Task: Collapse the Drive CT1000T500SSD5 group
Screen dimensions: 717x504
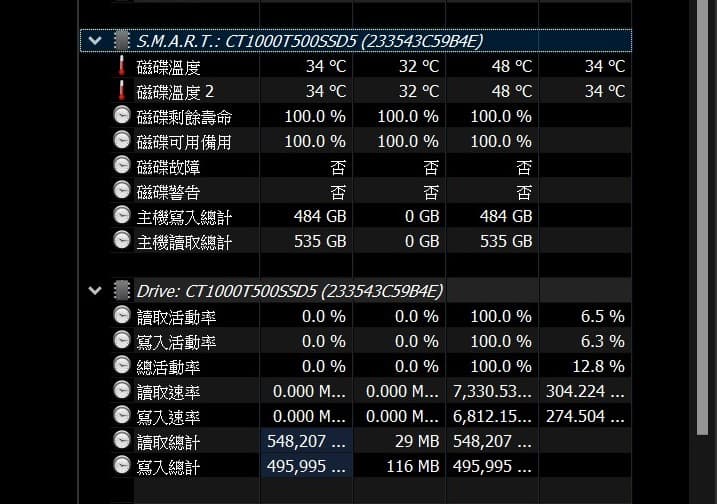Action: click(95, 290)
